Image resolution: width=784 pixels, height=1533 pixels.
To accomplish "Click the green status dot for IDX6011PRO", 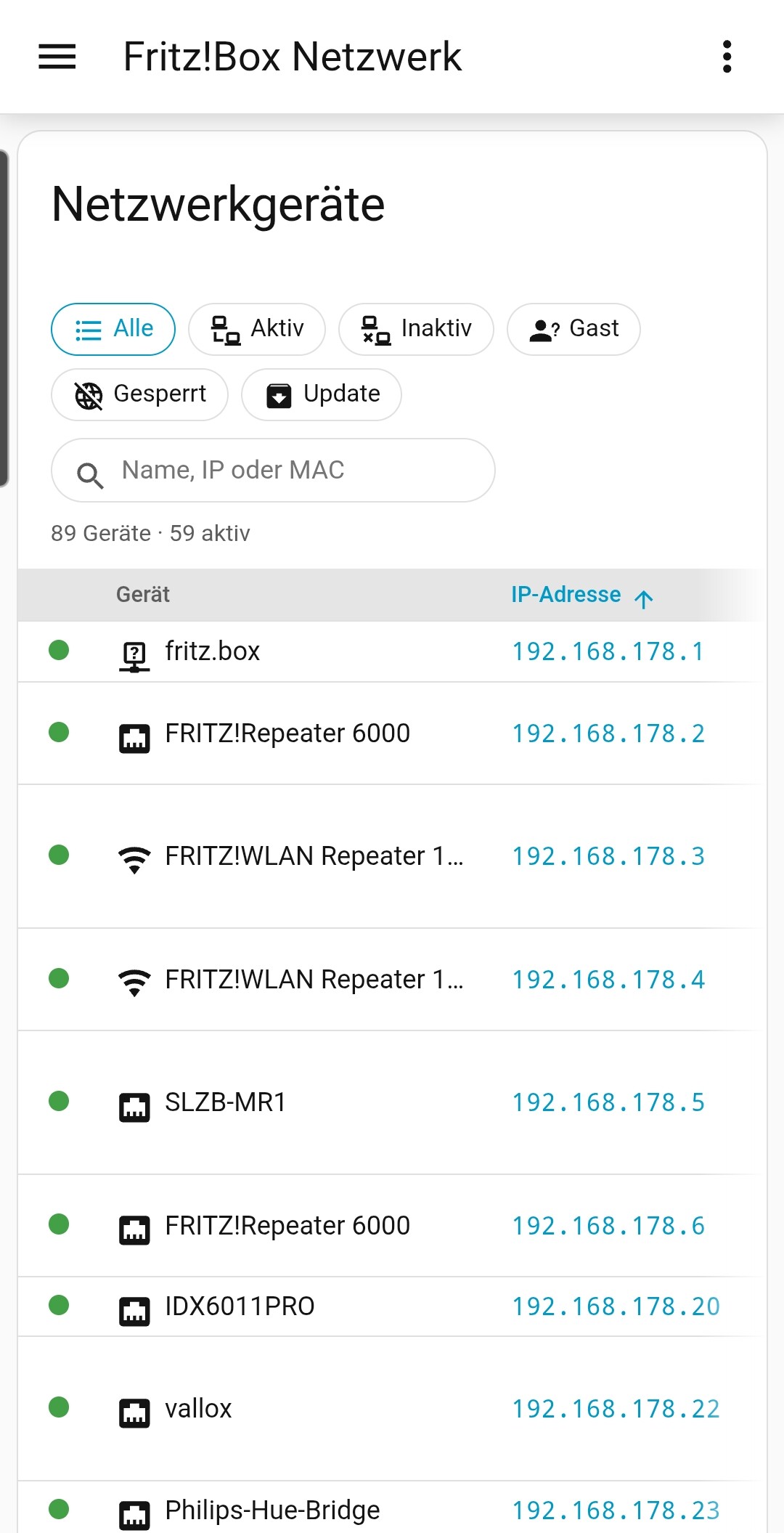I will tap(59, 1305).
